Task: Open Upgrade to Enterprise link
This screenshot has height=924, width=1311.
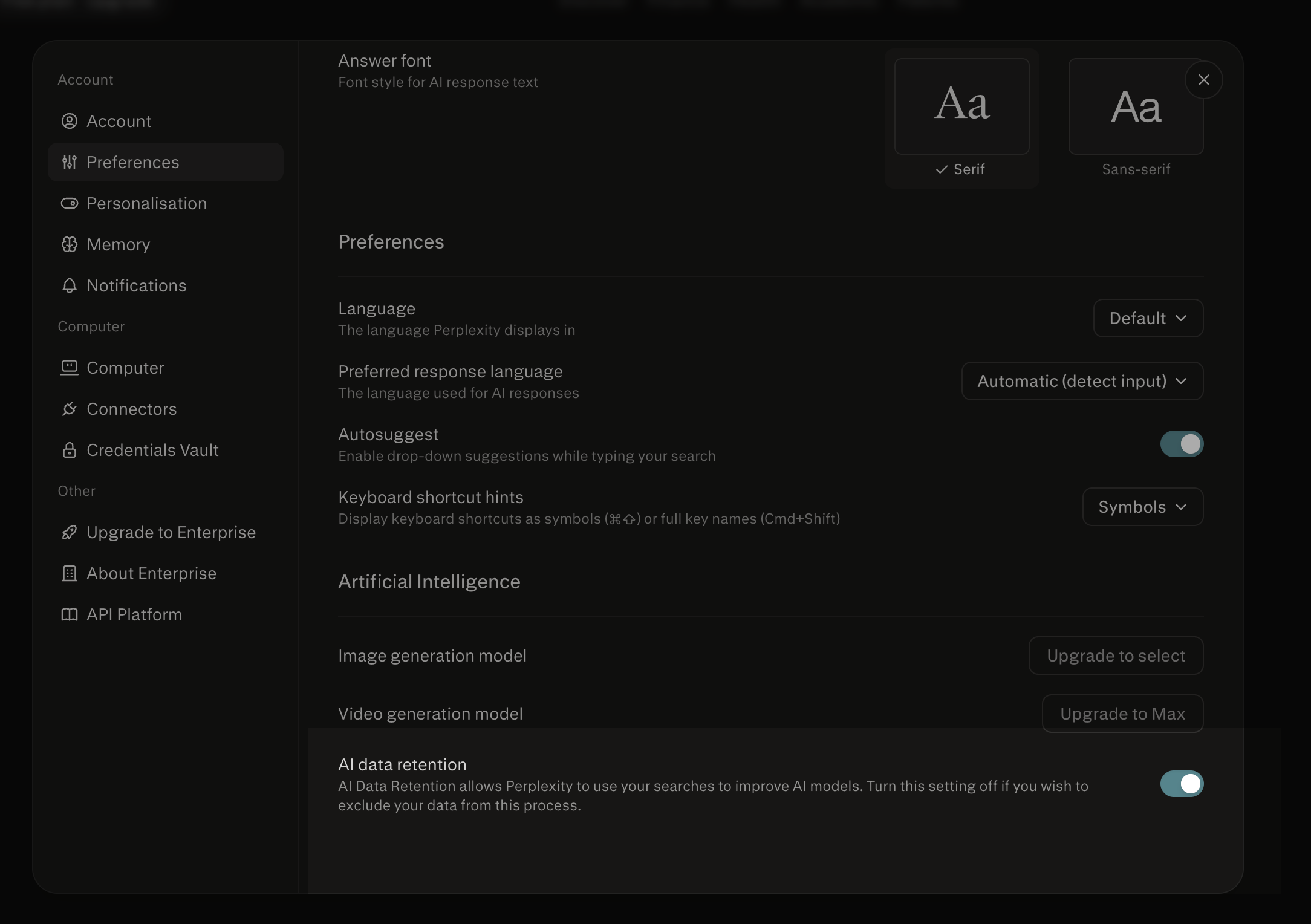Action: 166,532
